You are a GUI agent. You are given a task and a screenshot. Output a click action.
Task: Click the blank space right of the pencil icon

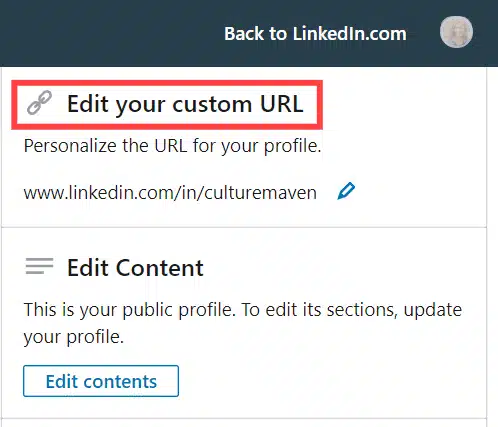coord(420,192)
